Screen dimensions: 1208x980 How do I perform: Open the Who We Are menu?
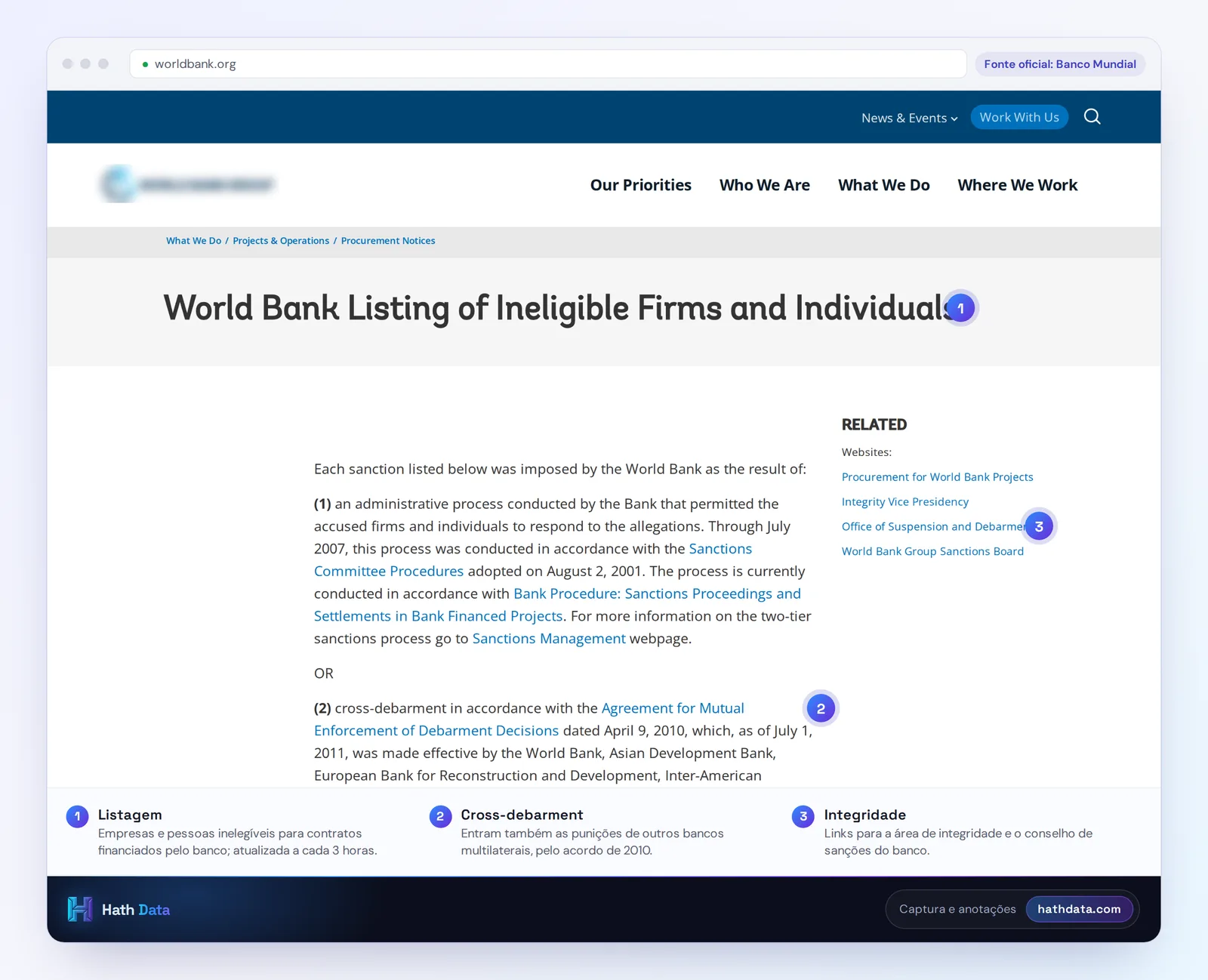click(x=764, y=185)
